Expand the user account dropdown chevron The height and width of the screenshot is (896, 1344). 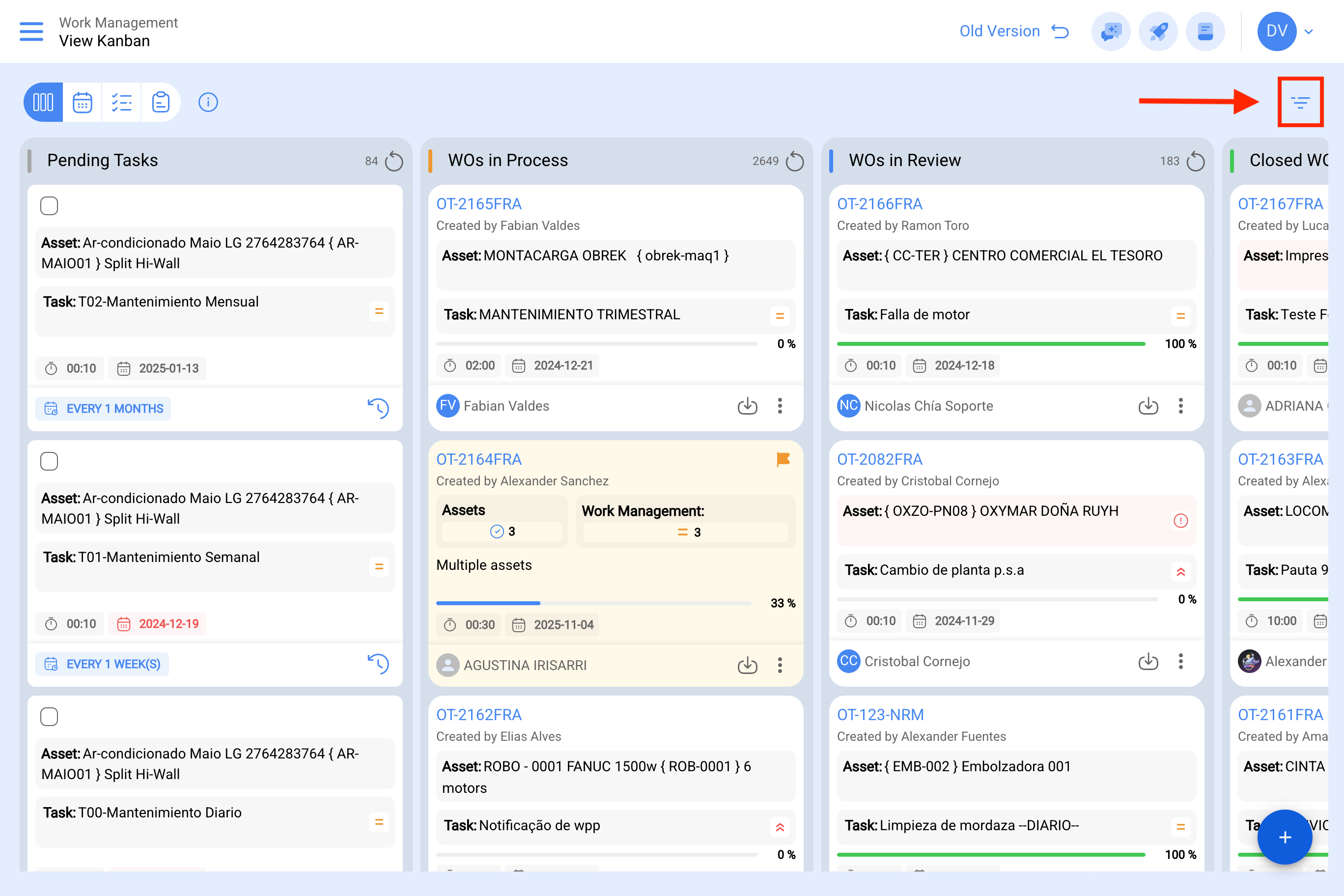pos(1309,32)
